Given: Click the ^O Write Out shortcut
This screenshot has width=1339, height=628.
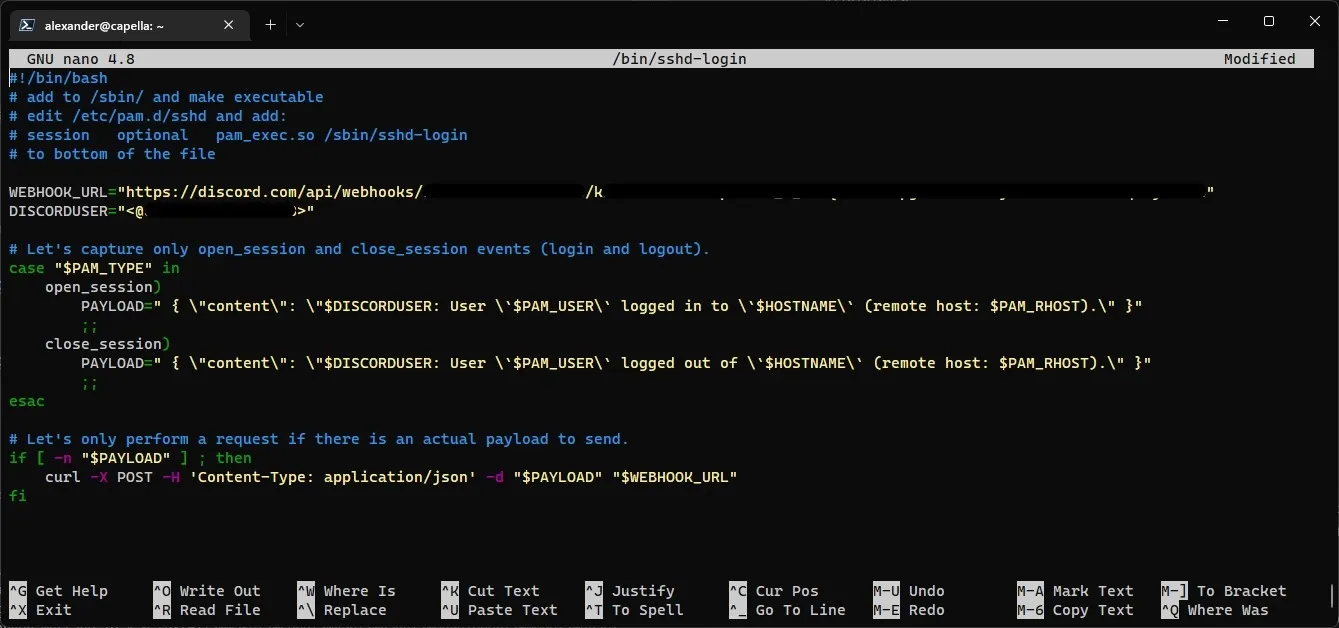Looking at the screenshot, I should pos(209,591).
